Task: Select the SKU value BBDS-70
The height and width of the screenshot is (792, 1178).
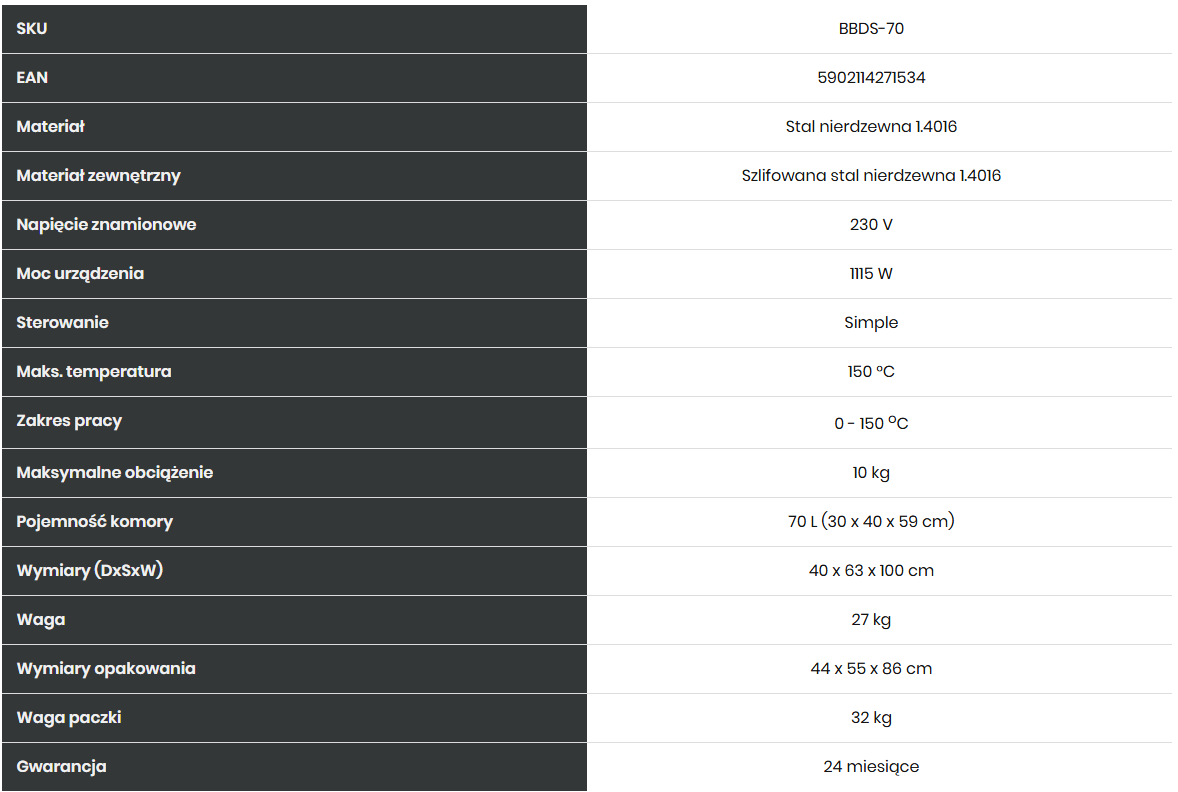Action: [871, 29]
